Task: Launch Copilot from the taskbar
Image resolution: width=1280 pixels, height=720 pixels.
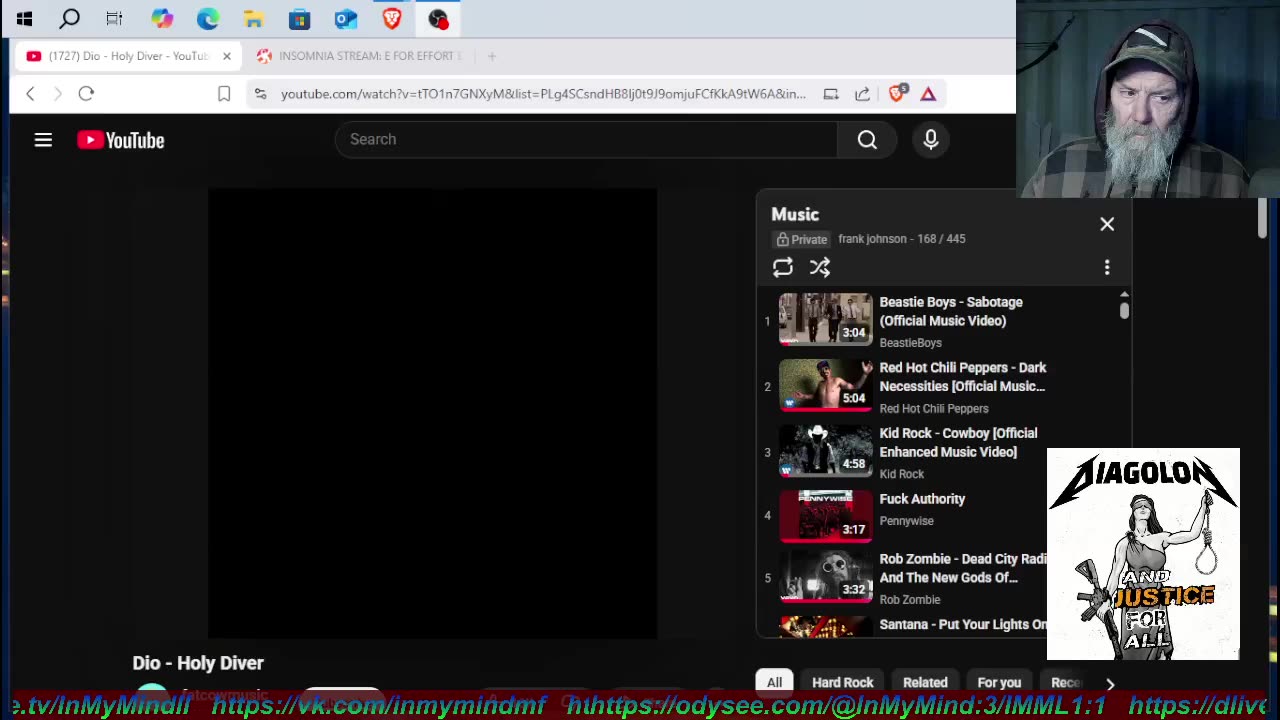Action: [161, 18]
